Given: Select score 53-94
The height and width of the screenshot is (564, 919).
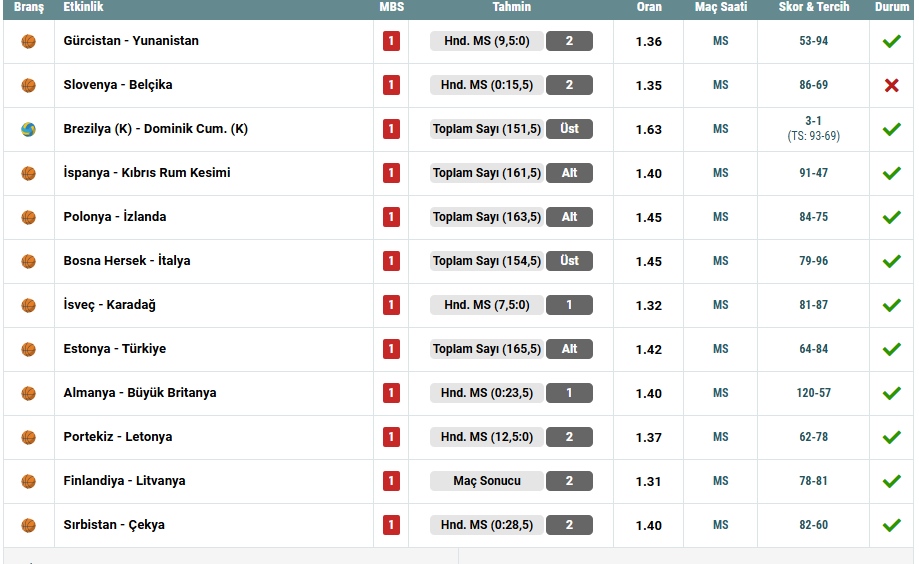Looking at the screenshot, I should click(x=814, y=41).
